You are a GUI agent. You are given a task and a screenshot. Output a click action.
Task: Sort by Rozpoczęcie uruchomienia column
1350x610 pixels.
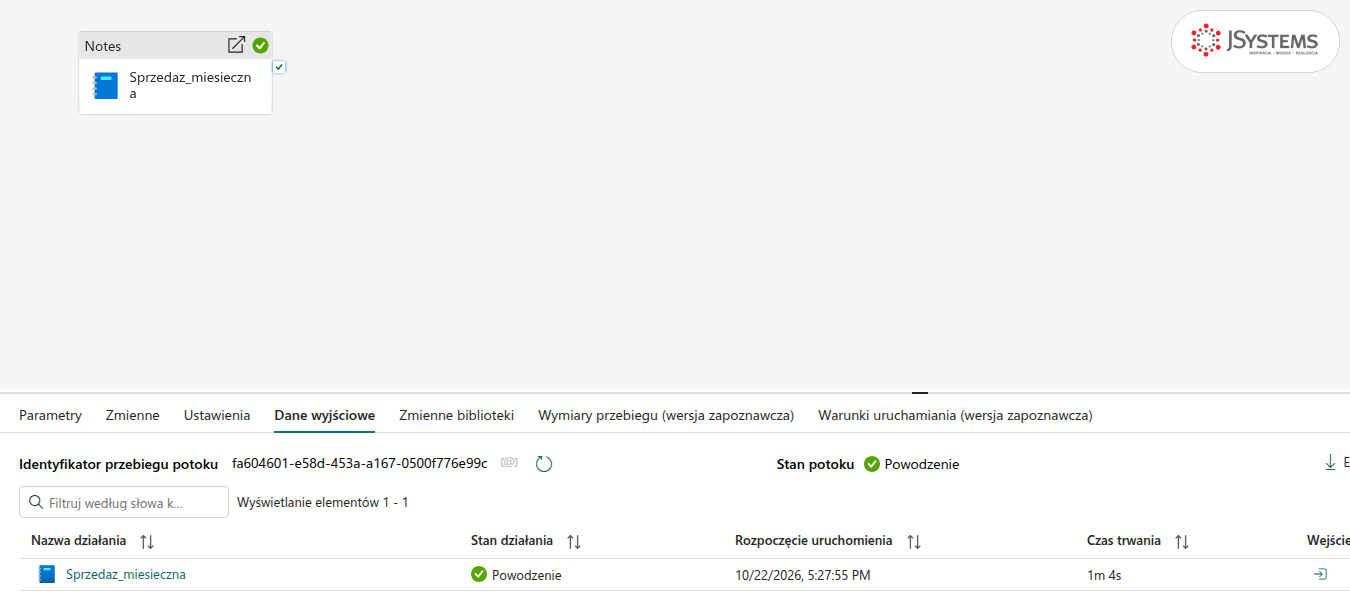913,541
